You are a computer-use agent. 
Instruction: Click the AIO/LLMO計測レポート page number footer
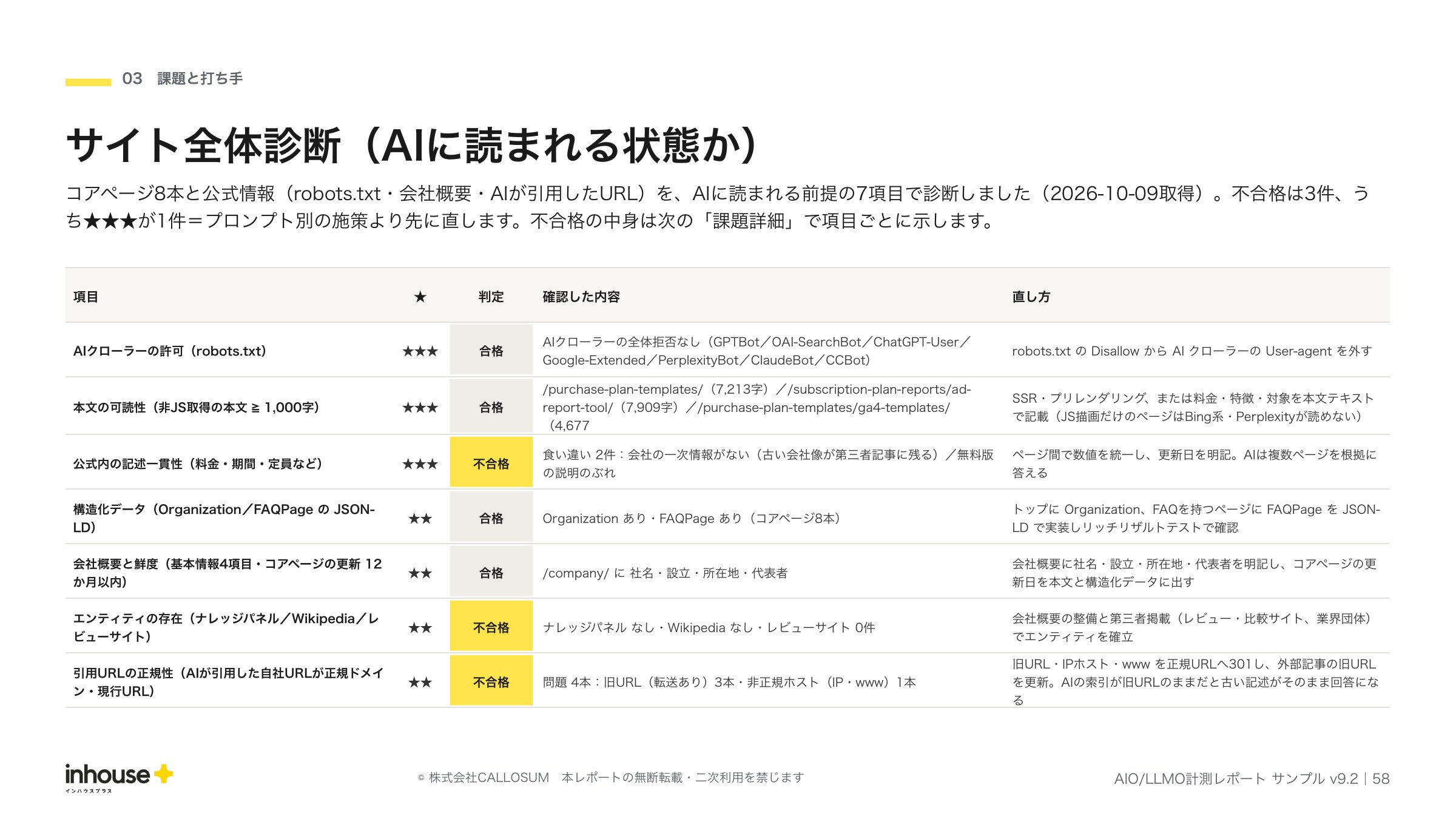coord(1252,779)
